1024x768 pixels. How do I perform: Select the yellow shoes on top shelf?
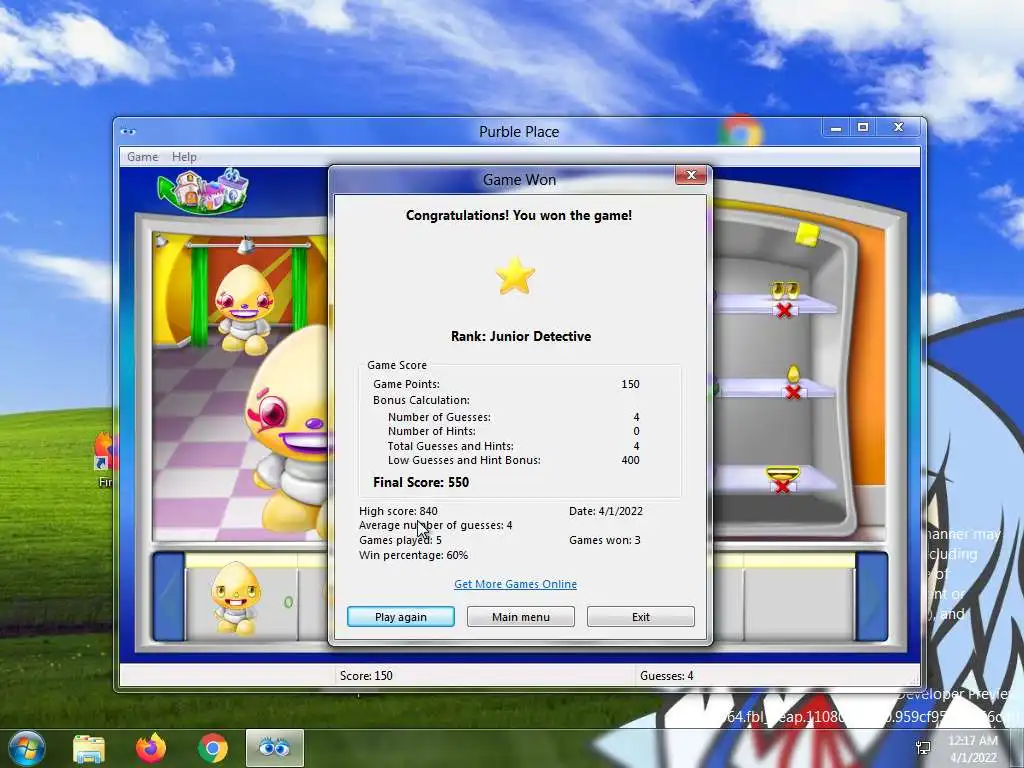pos(784,289)
